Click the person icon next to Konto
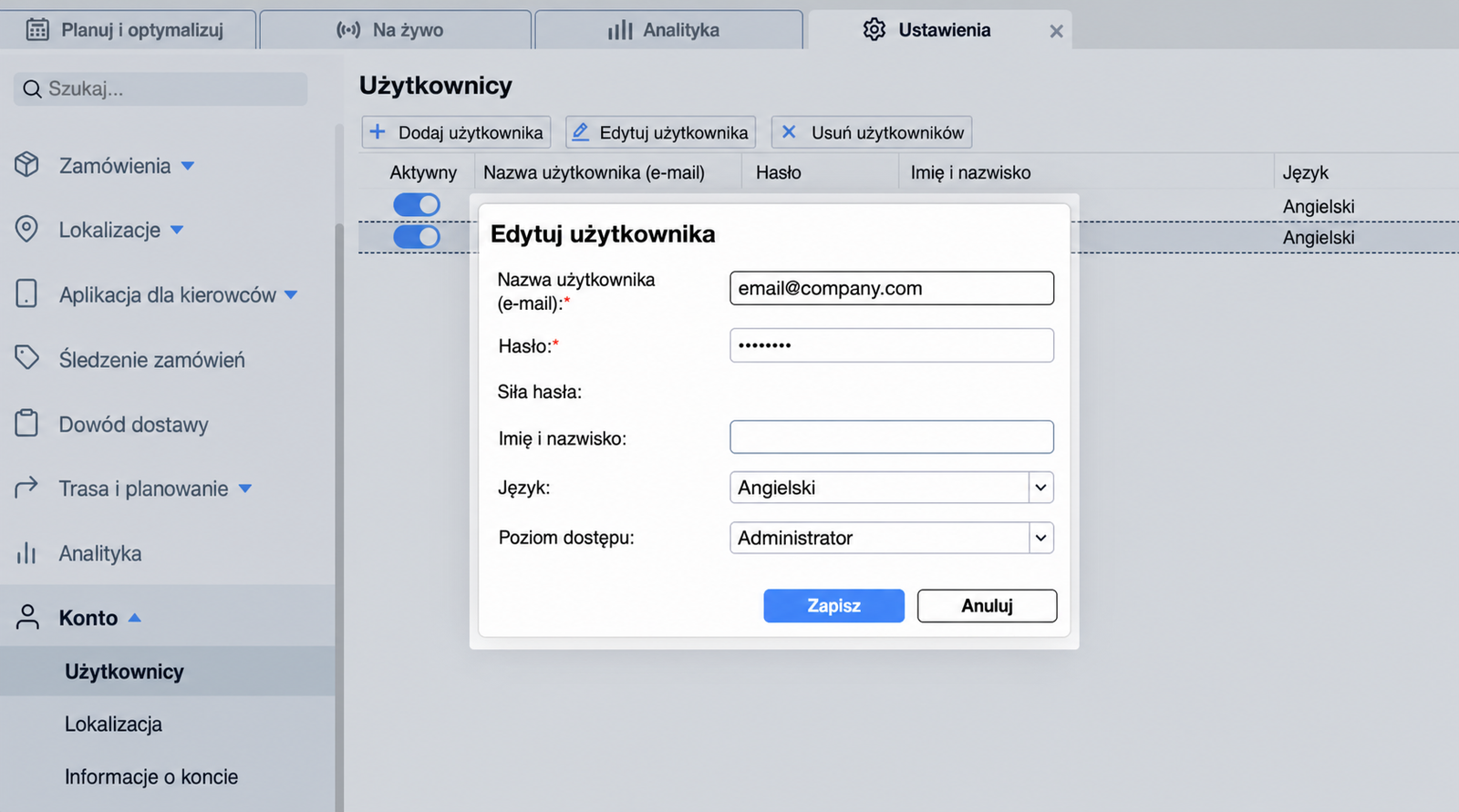Image resolution: width=1459 pixels, height=812 pixels. click(27, 617)
